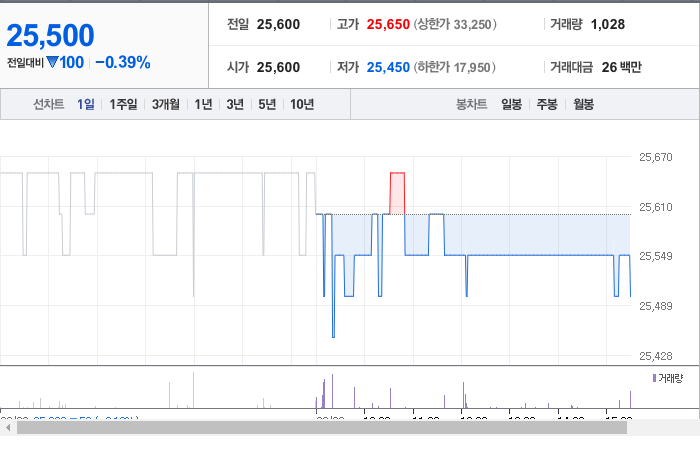The width and height of the screenshot is (700, 450).
Task: Show the 1년 line chart
Action: point(203,104)
